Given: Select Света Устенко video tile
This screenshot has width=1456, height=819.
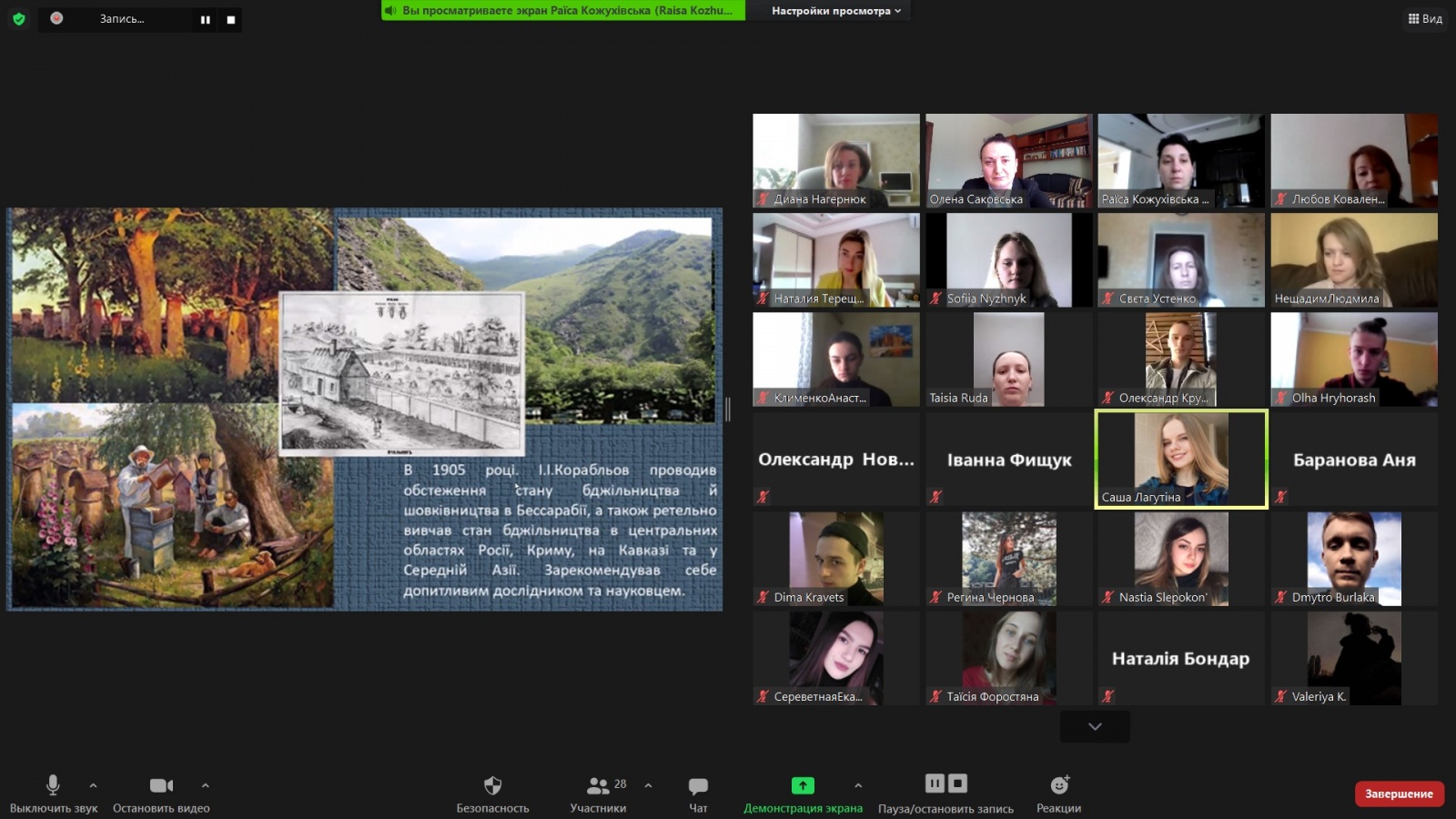Looking at the screenshot, I should (x=1181, y=260).
